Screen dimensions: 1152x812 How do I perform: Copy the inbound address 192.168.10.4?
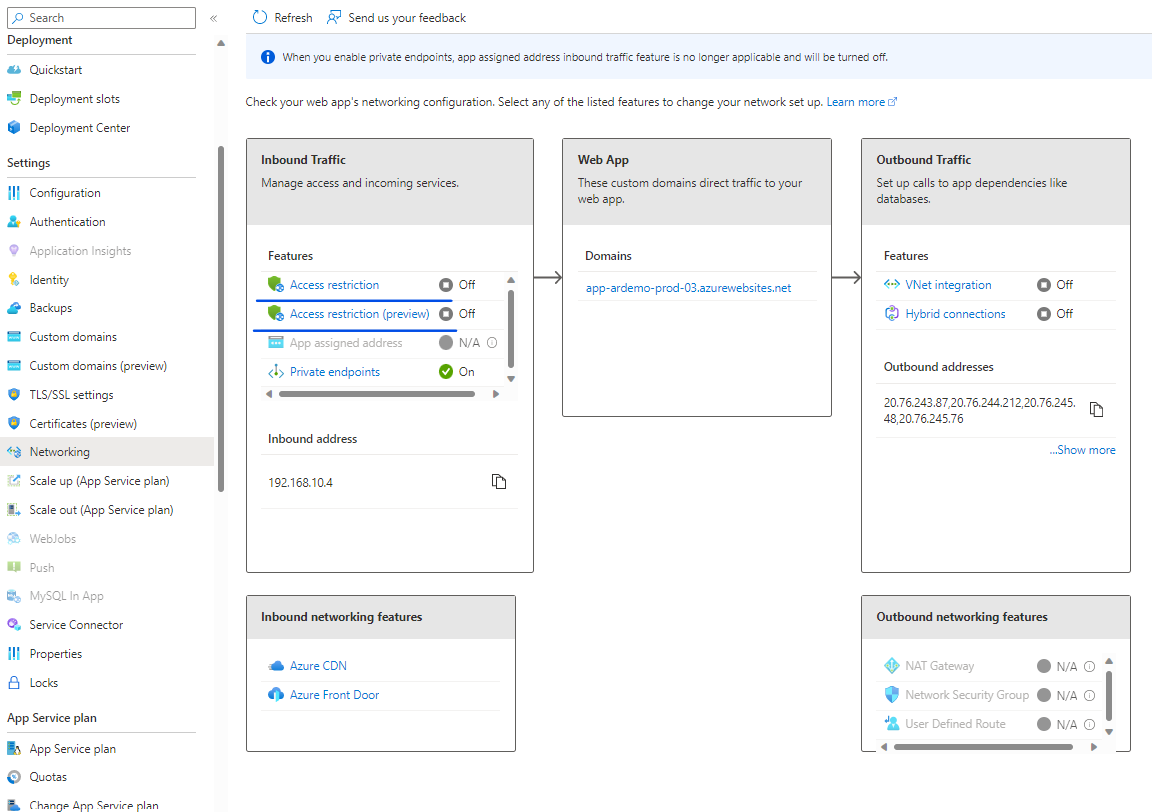[x=499, y=482]
